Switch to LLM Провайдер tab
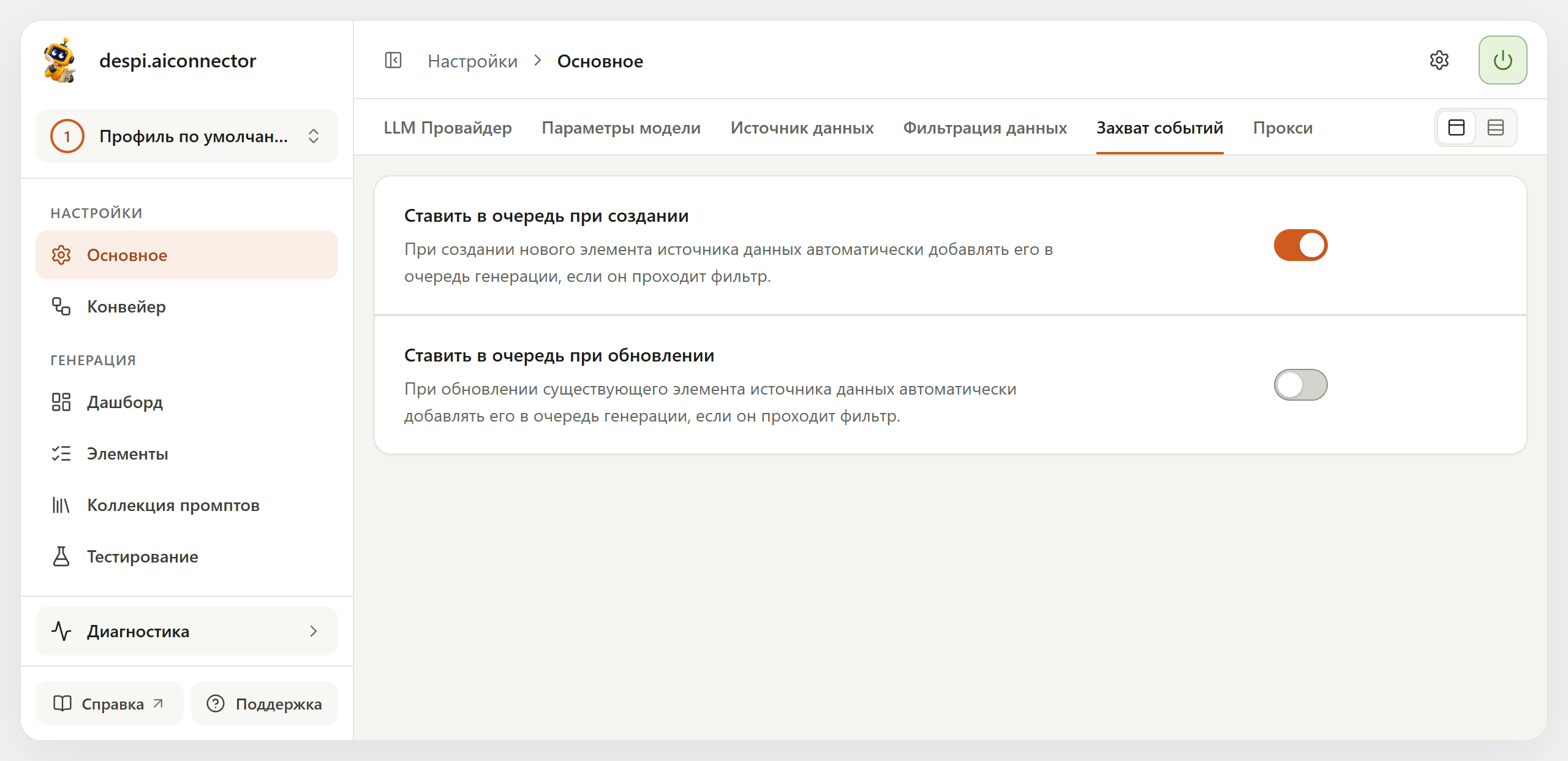 (x=448, y=127)
